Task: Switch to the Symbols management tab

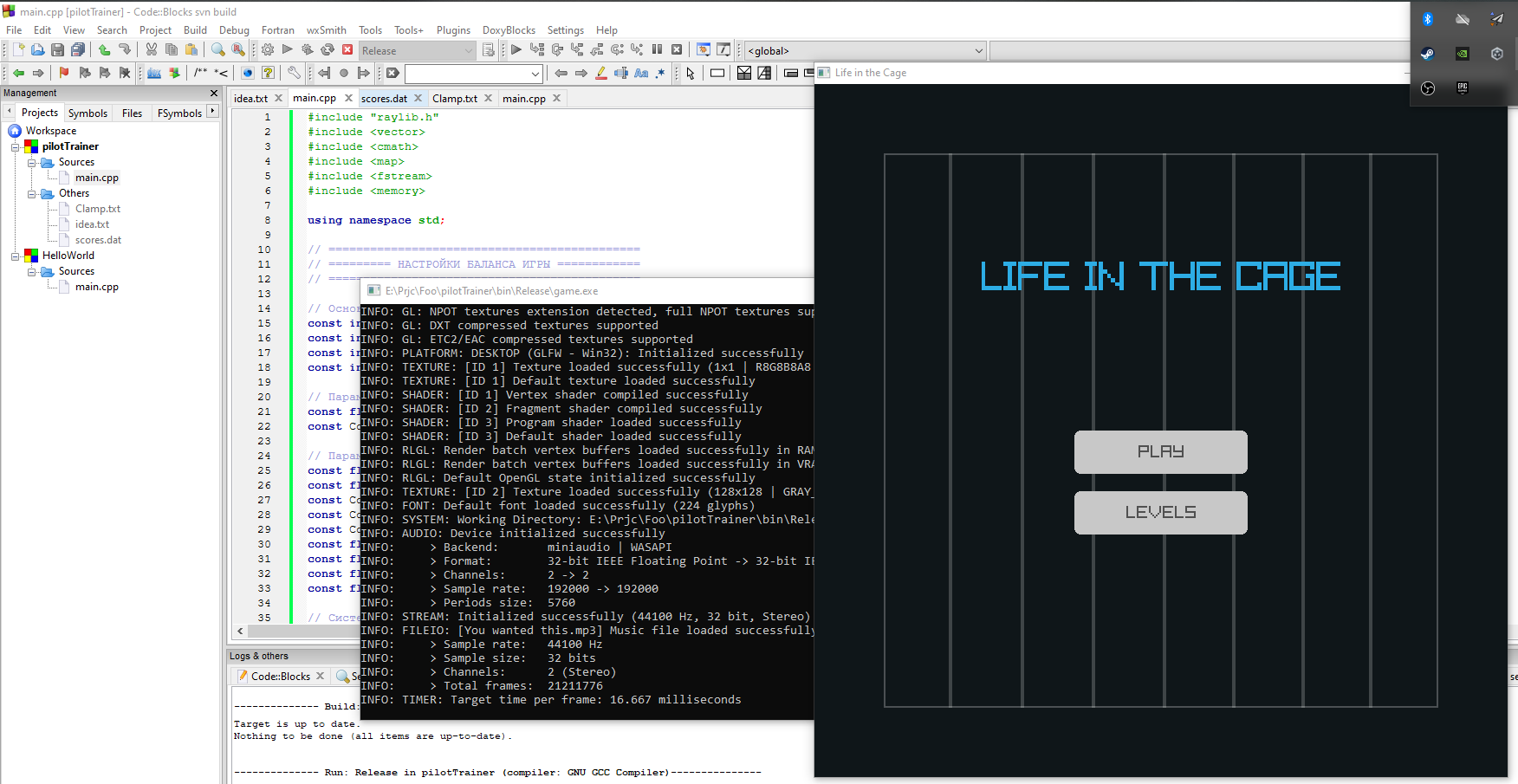Action: [88, 113]
